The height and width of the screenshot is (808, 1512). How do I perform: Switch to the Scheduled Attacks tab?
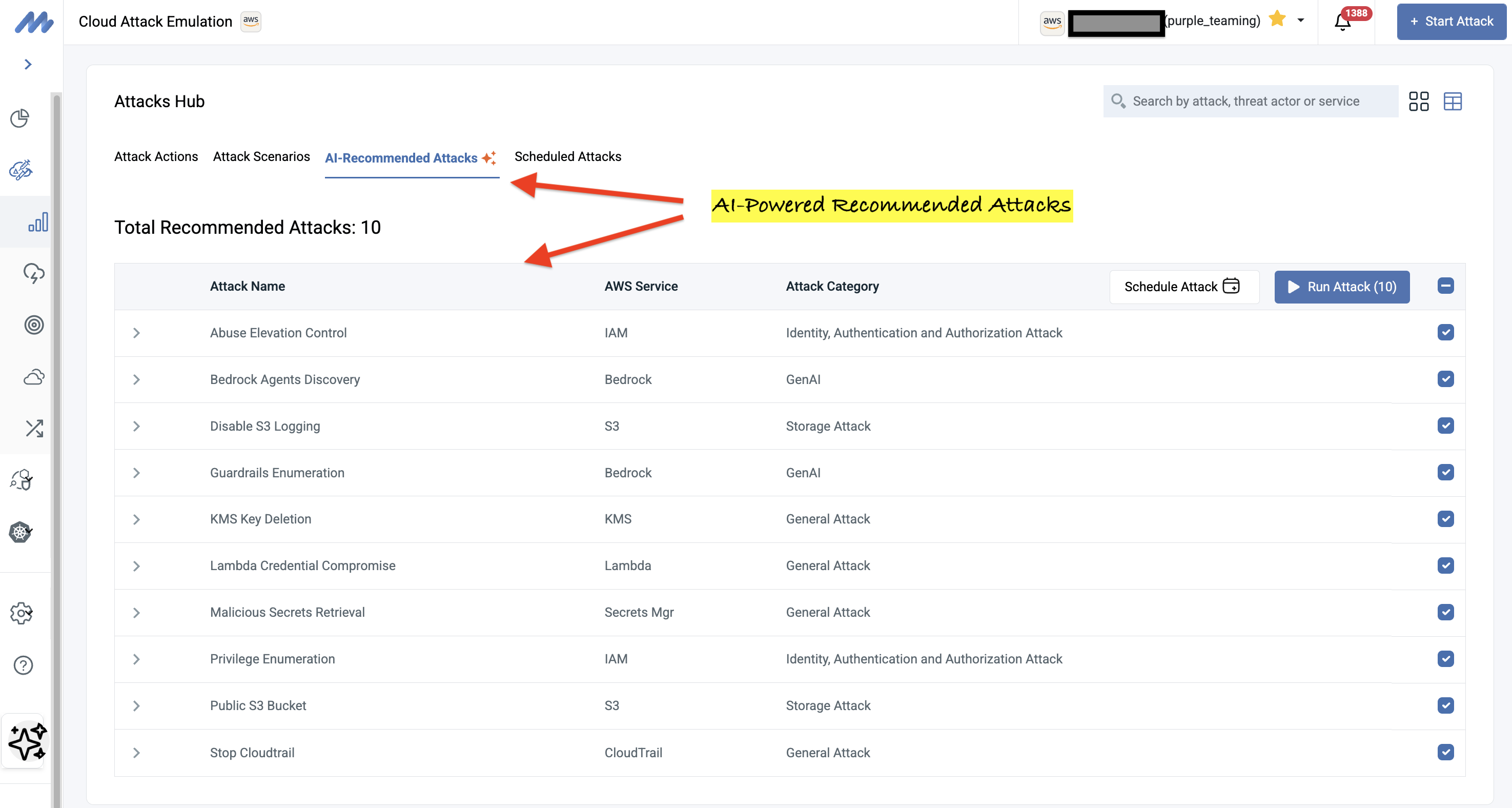click(x=567, y=157)
